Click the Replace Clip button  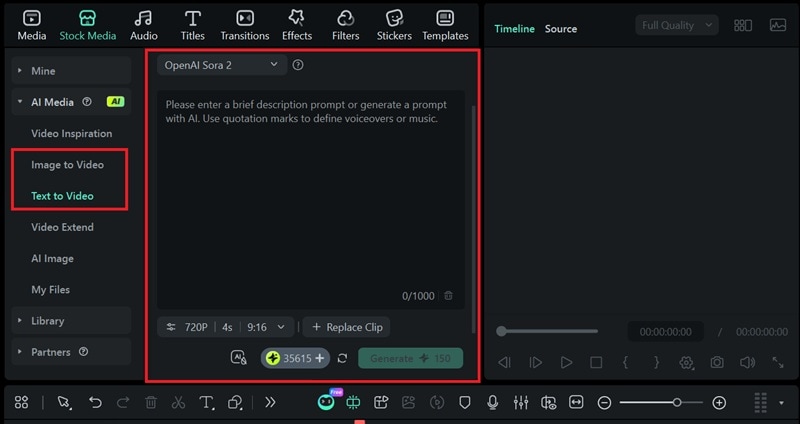tap(346, 327)
